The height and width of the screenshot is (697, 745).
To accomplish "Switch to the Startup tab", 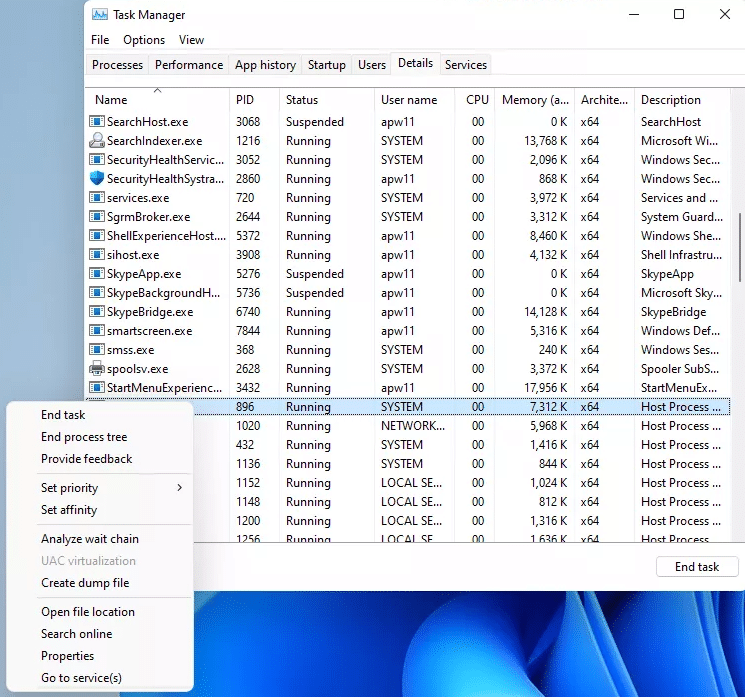I will coord(326,65).
